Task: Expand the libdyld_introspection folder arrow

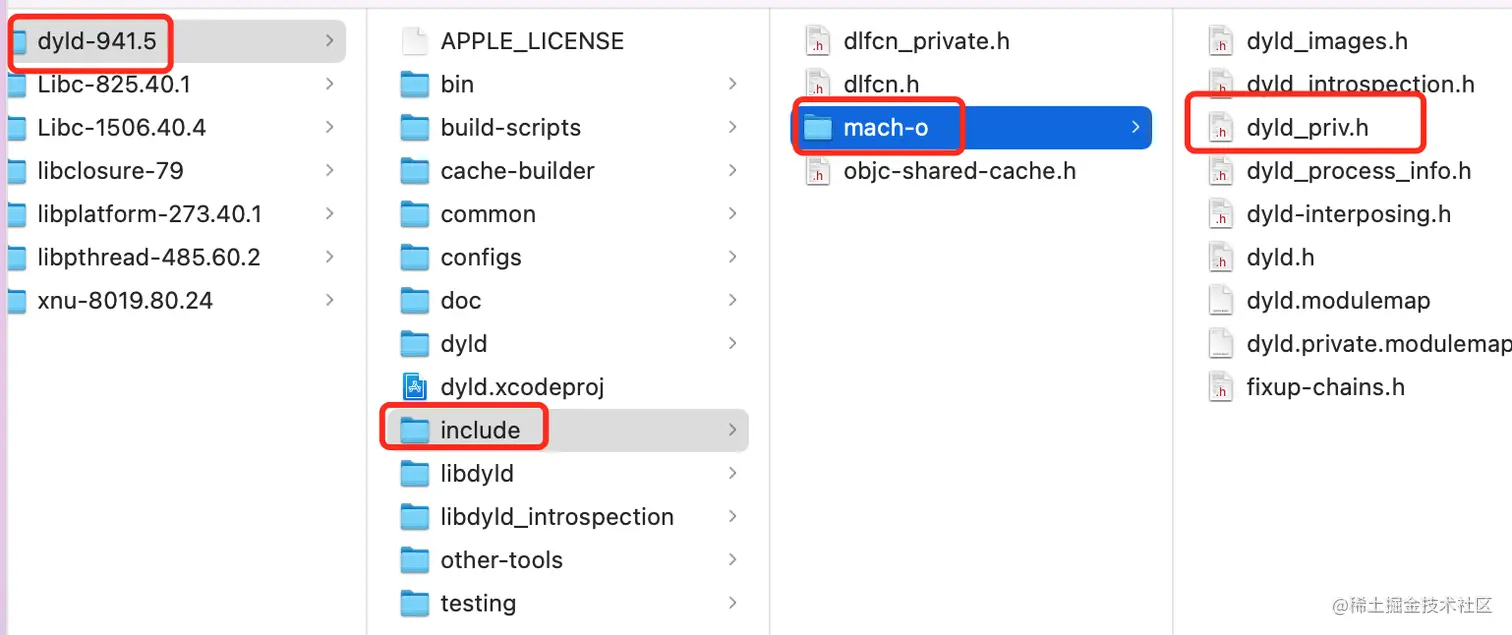Action: tap(733, 517)
